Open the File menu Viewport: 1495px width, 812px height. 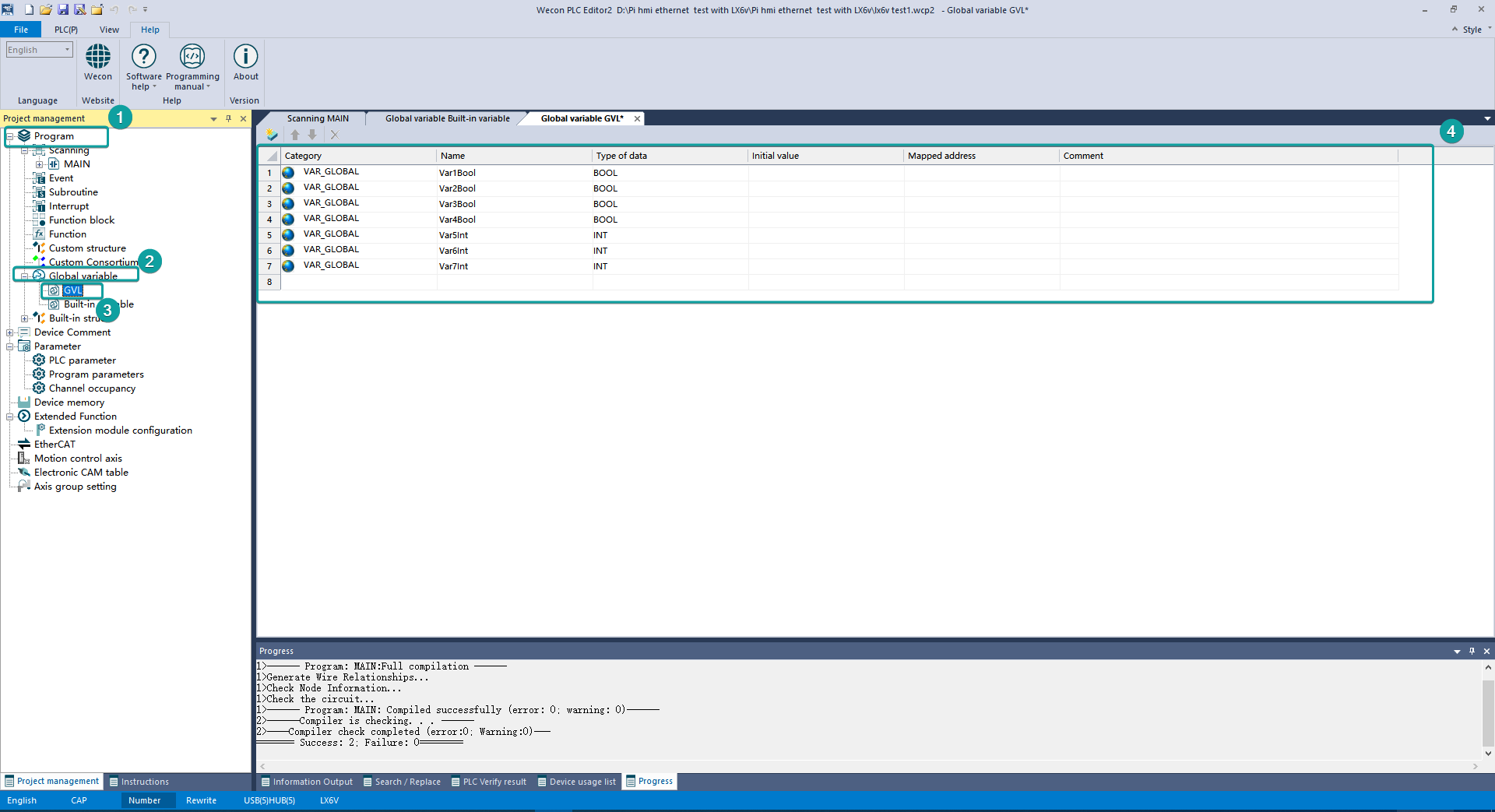coord(21,30)
